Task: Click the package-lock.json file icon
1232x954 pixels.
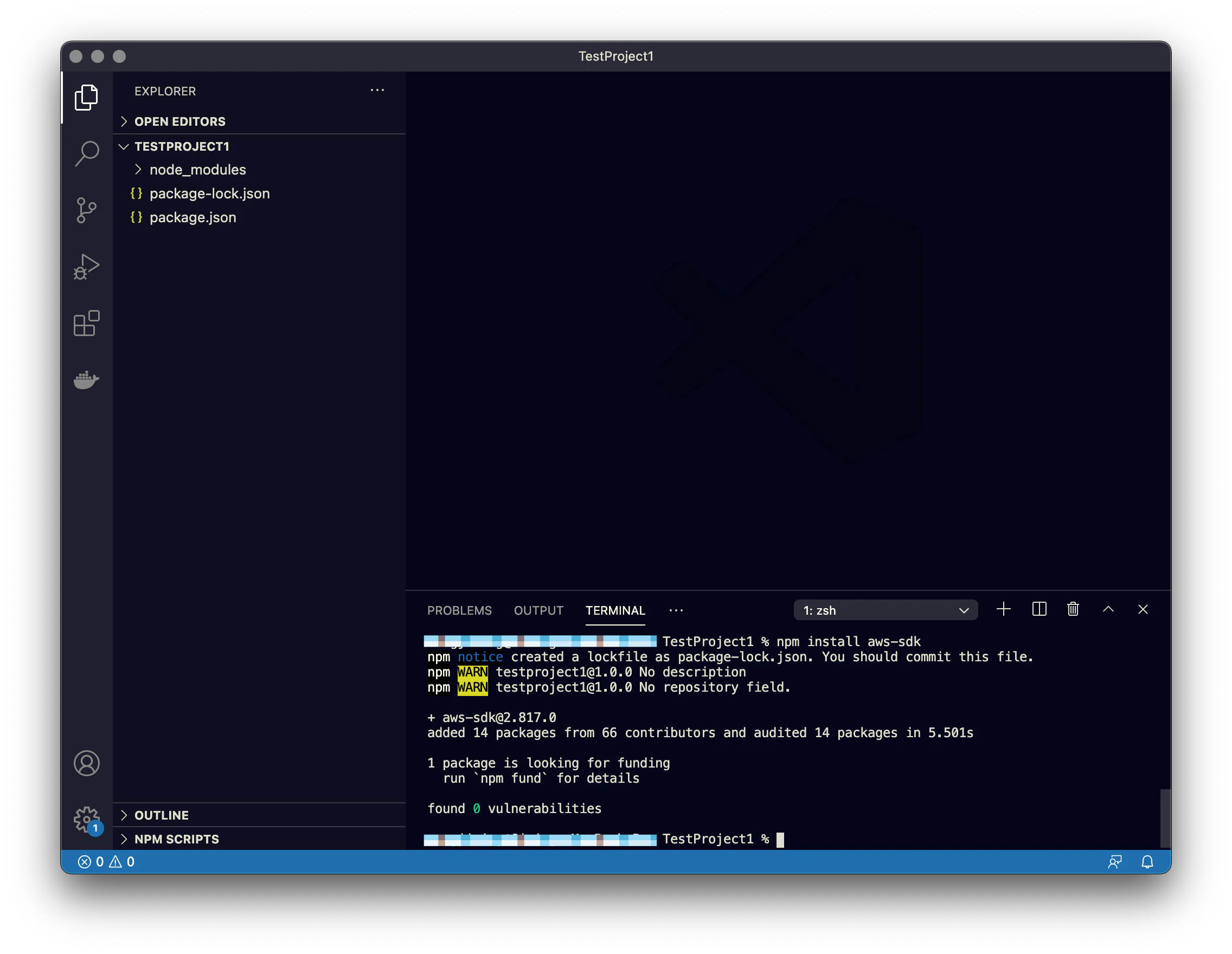Action: tap(136, 194)
